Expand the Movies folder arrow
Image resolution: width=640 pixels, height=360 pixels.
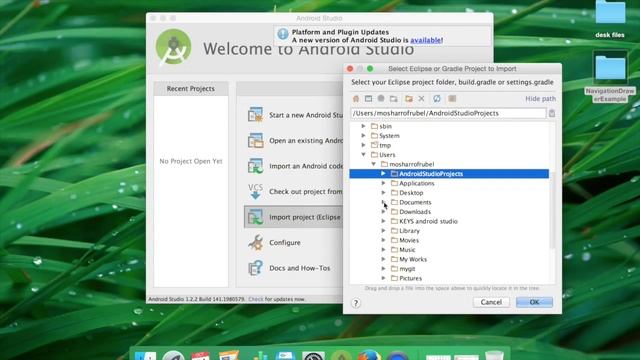click(383, 240)
